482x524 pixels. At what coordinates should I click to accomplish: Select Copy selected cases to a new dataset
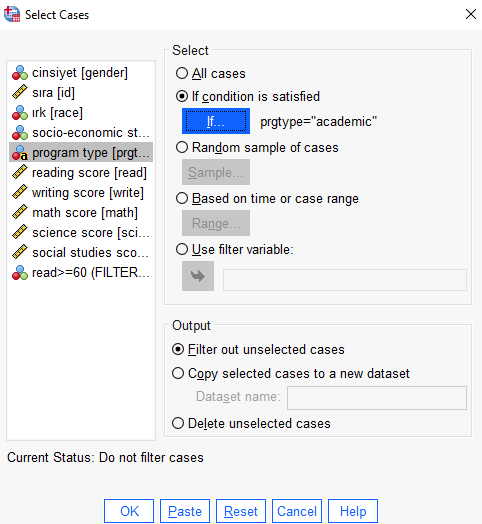178,373
